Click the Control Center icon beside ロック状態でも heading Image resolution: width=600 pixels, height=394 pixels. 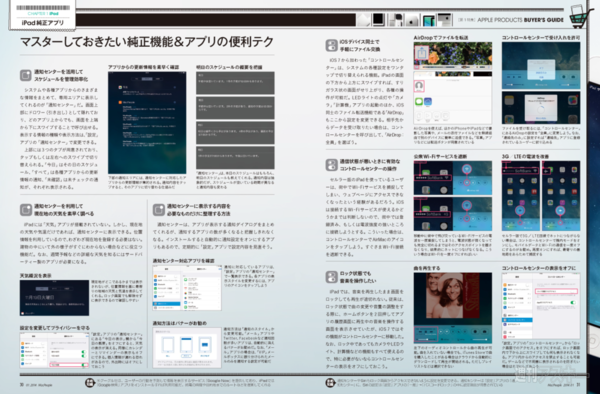pos(331,277)
